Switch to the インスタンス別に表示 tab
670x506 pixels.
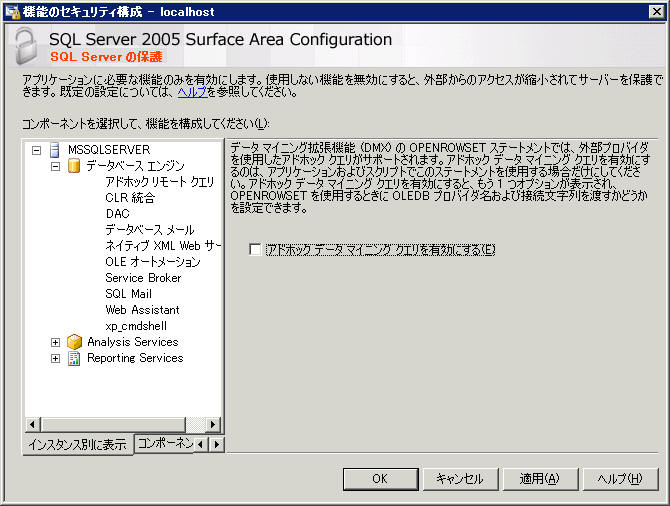(78, 445)
